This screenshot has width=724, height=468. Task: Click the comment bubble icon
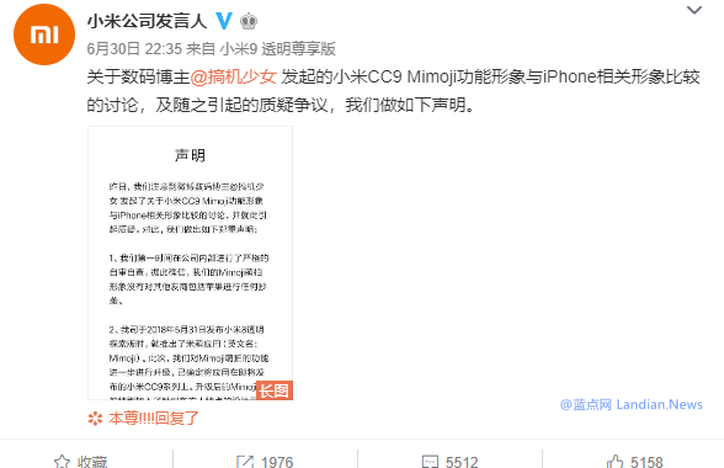click(x=430, y=462)
